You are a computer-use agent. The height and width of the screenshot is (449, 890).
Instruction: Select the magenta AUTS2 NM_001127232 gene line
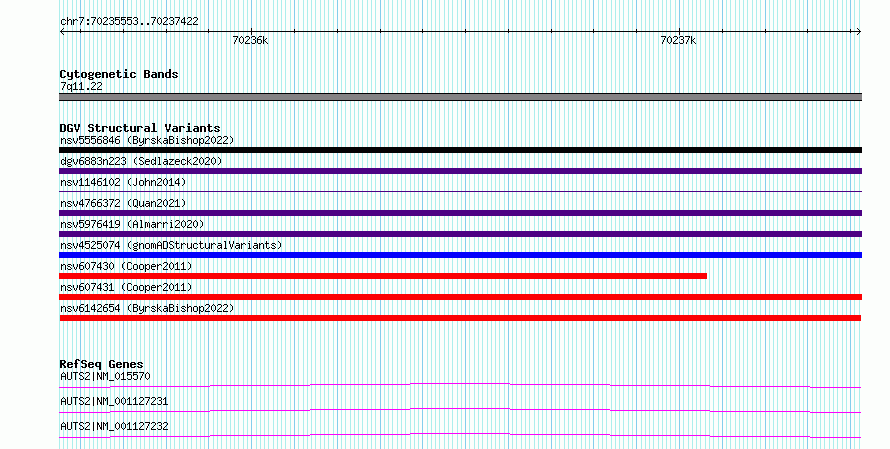pos(460,435)
